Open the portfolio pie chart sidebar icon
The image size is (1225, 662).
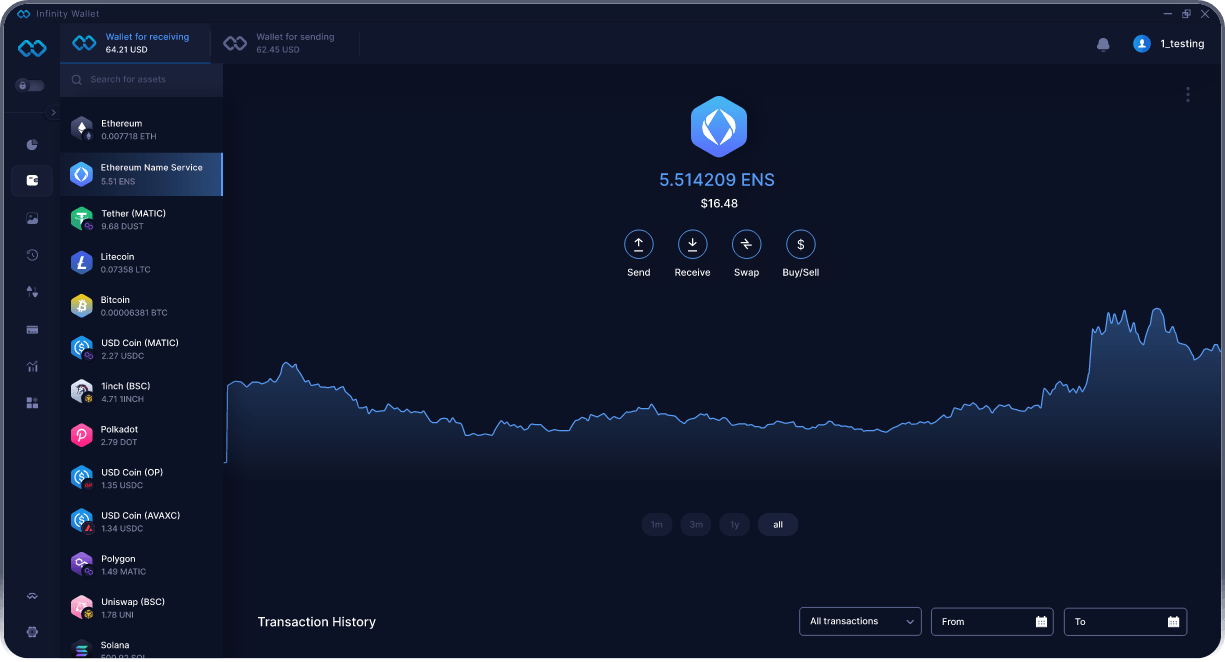(32, 145)
